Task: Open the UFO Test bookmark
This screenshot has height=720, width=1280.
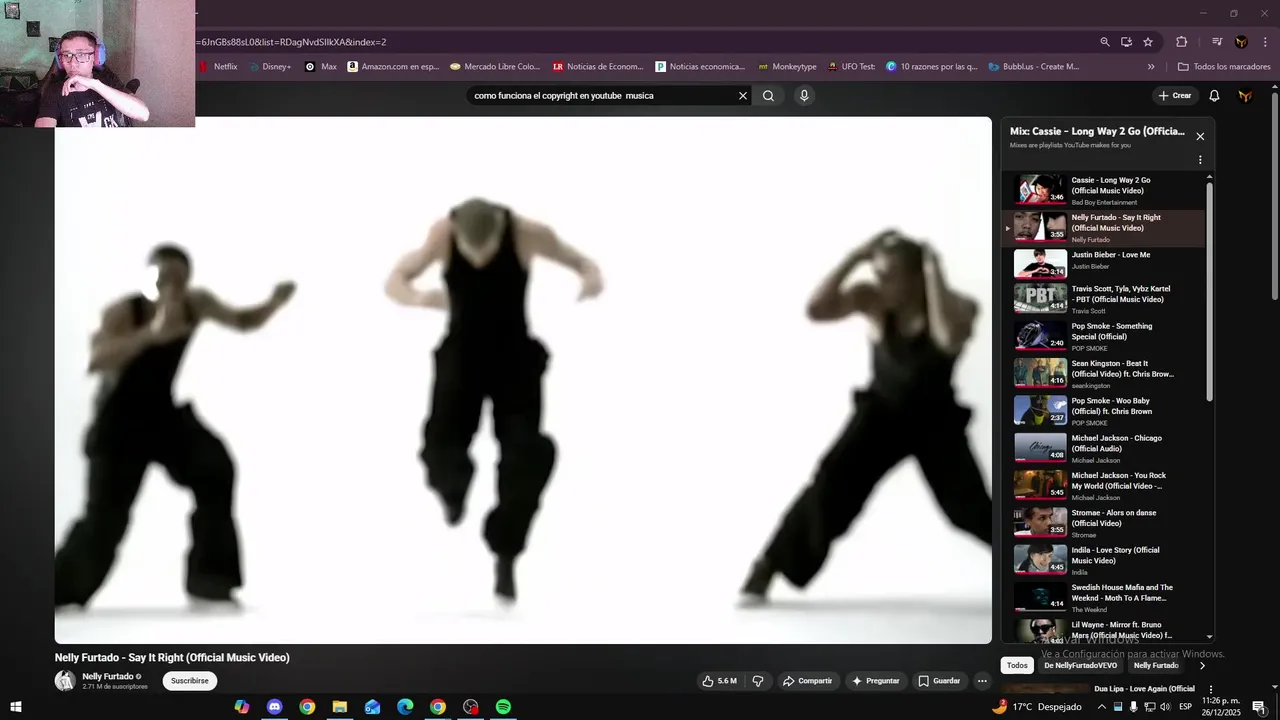Action: coord(851,67)
